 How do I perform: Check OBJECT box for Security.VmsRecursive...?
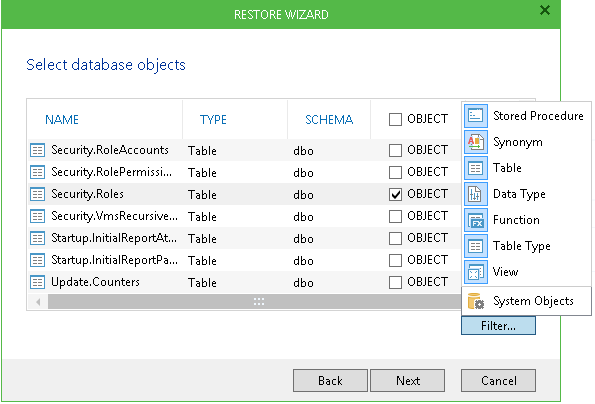pyautogui.click(x=395, y=216)
